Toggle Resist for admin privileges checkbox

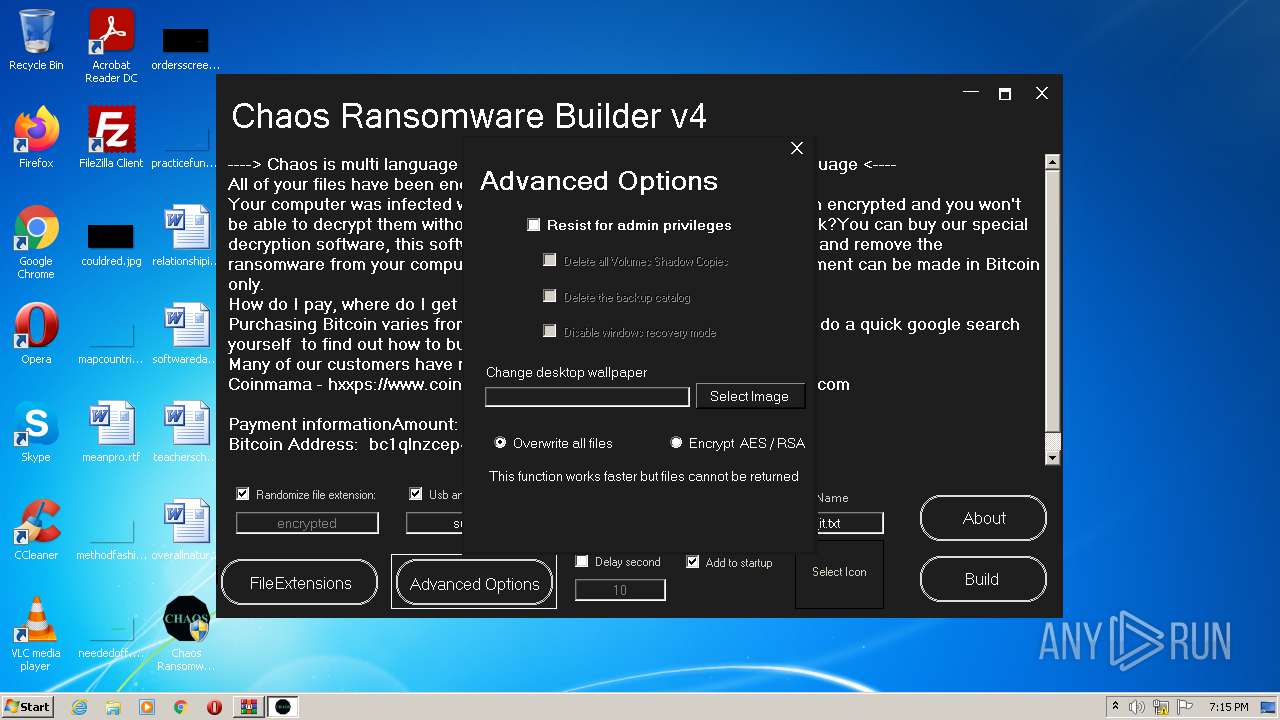pos(534,226)
